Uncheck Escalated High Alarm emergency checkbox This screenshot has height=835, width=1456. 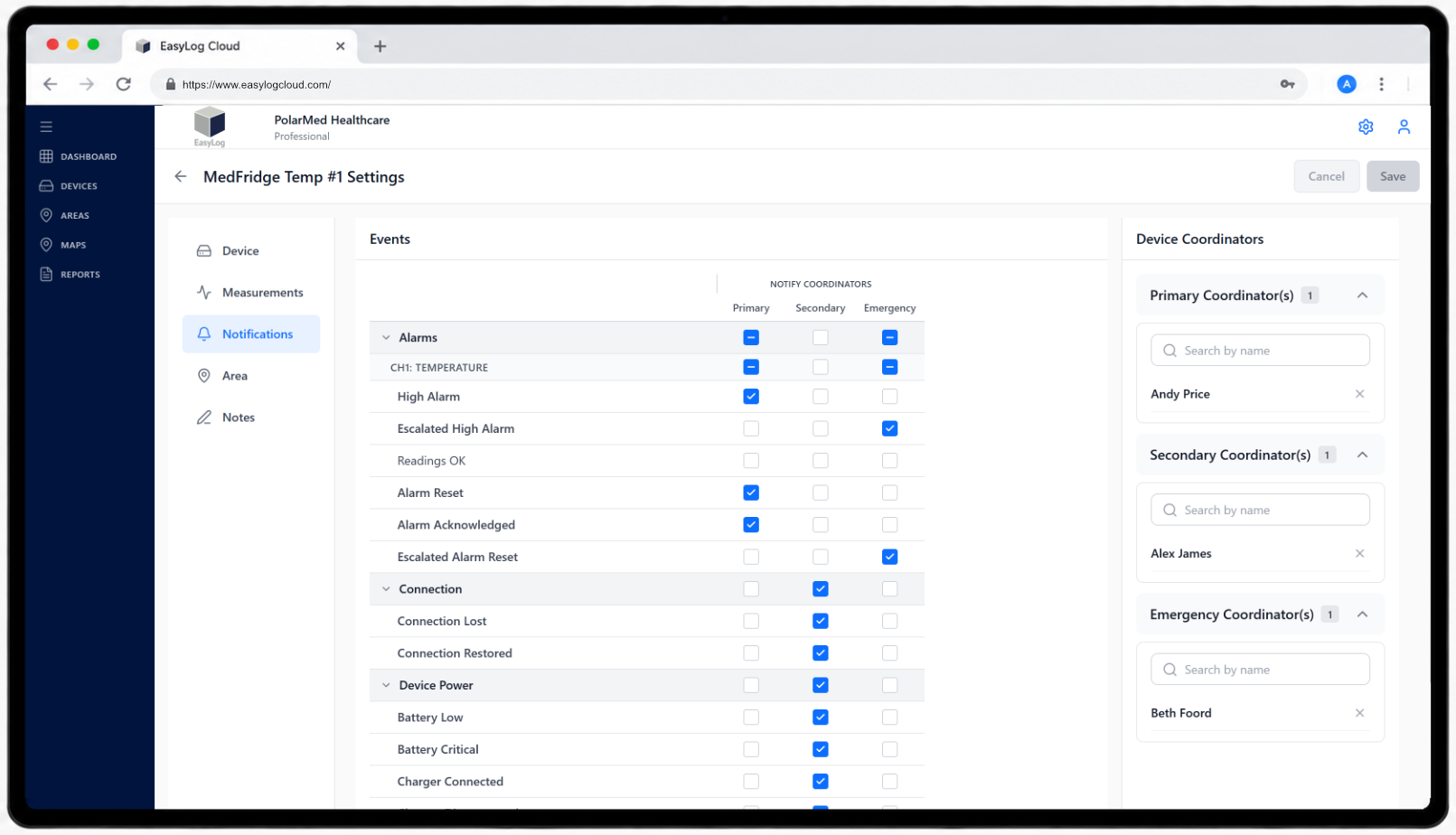pos(890,428)
